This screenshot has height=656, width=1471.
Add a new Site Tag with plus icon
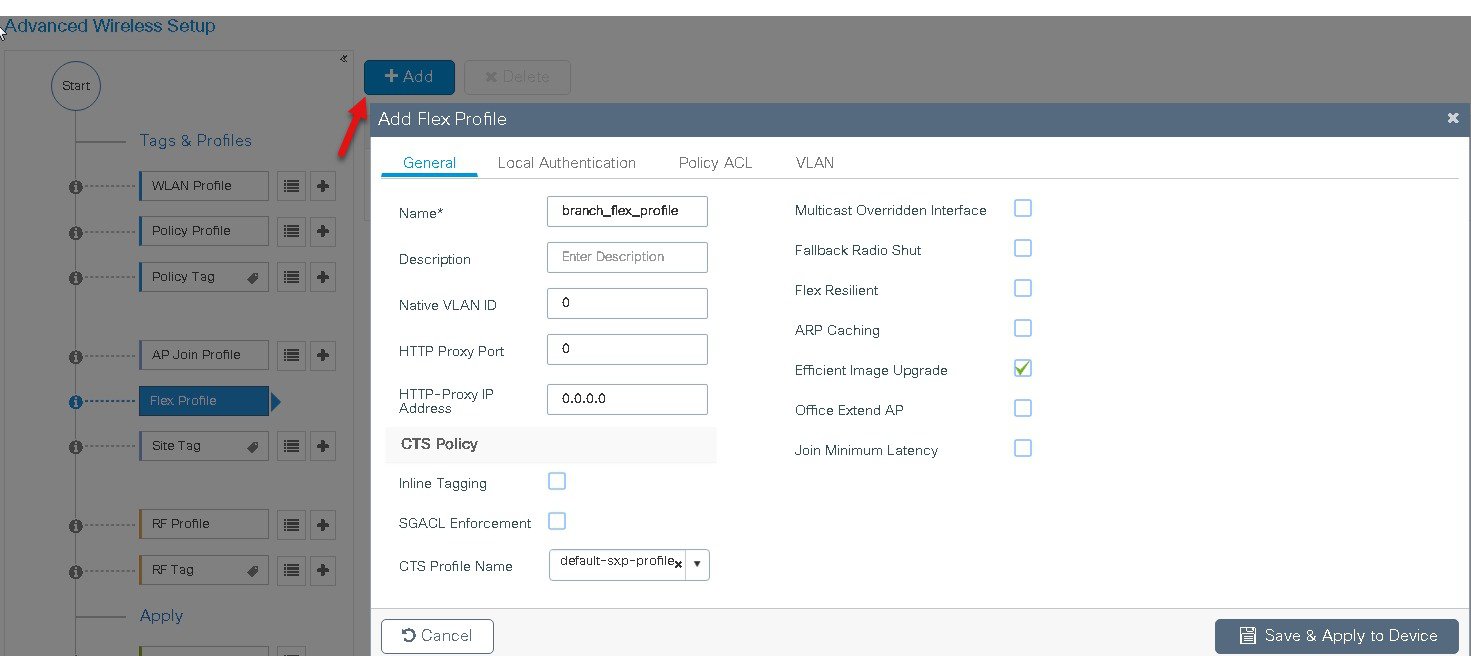[323, 446]
